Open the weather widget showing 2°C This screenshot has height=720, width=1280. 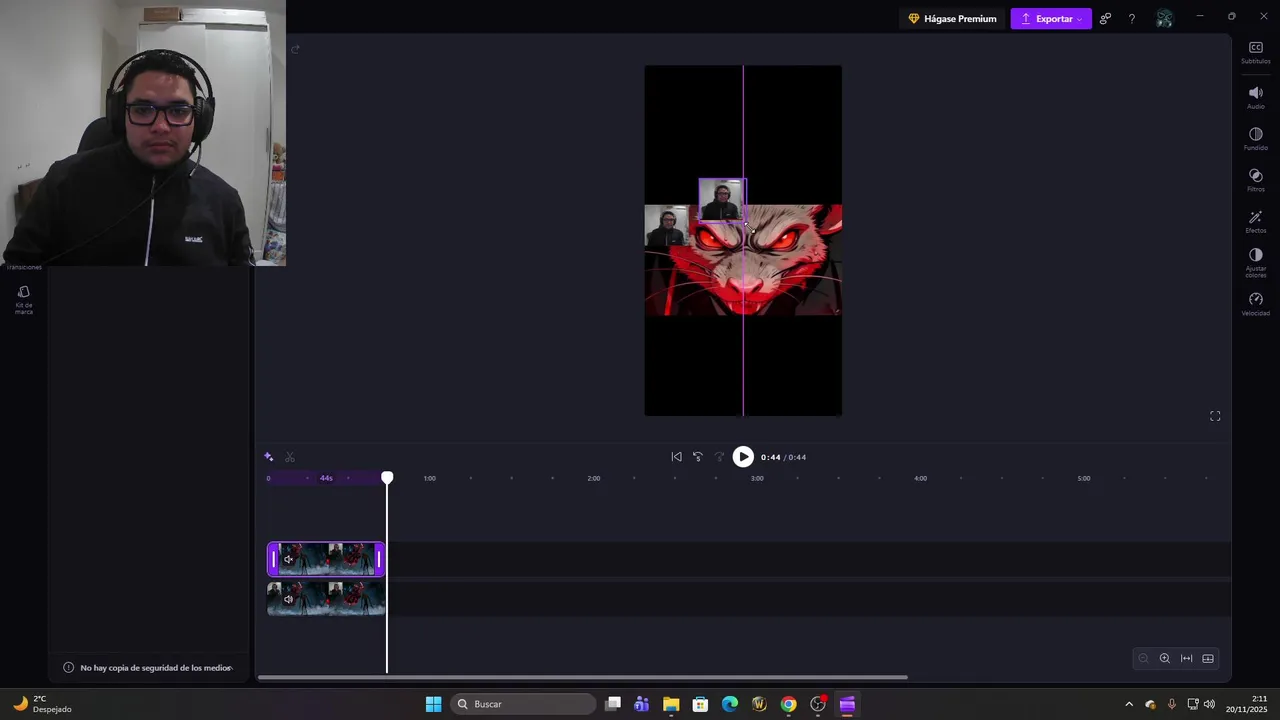(x=42, y=704)
